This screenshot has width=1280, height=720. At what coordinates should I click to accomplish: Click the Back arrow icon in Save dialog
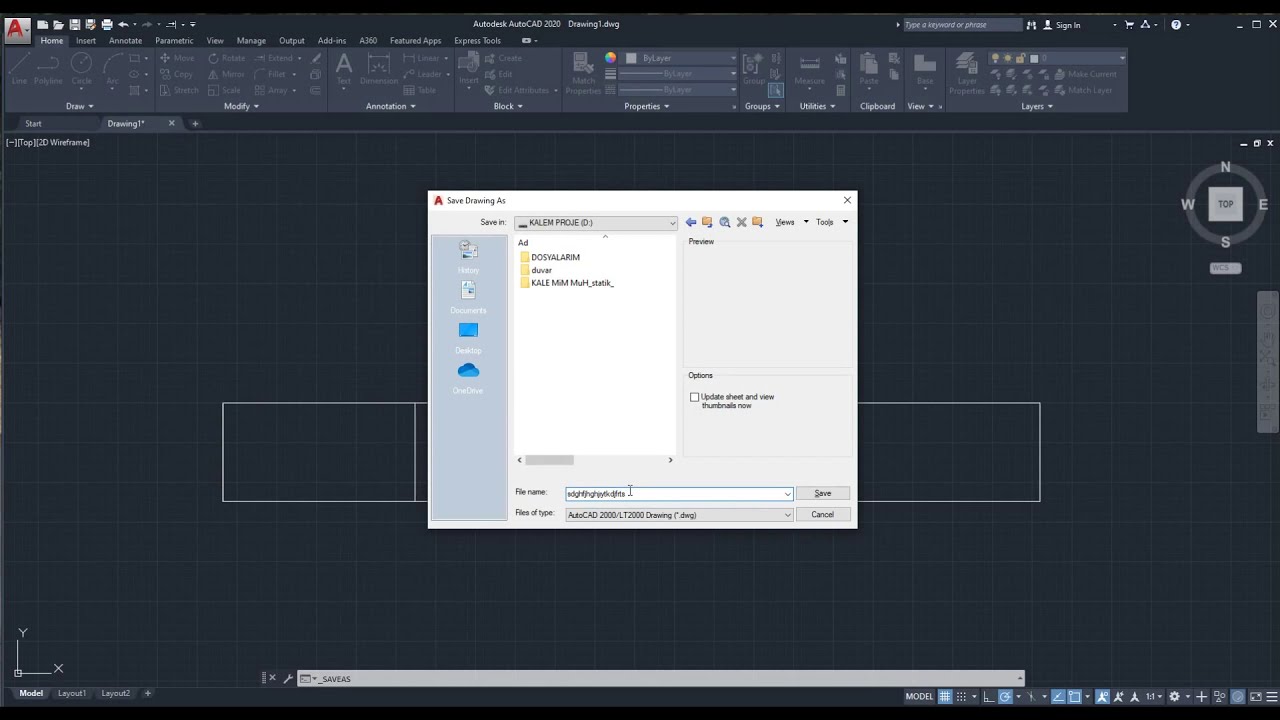[x=691, y=222]
